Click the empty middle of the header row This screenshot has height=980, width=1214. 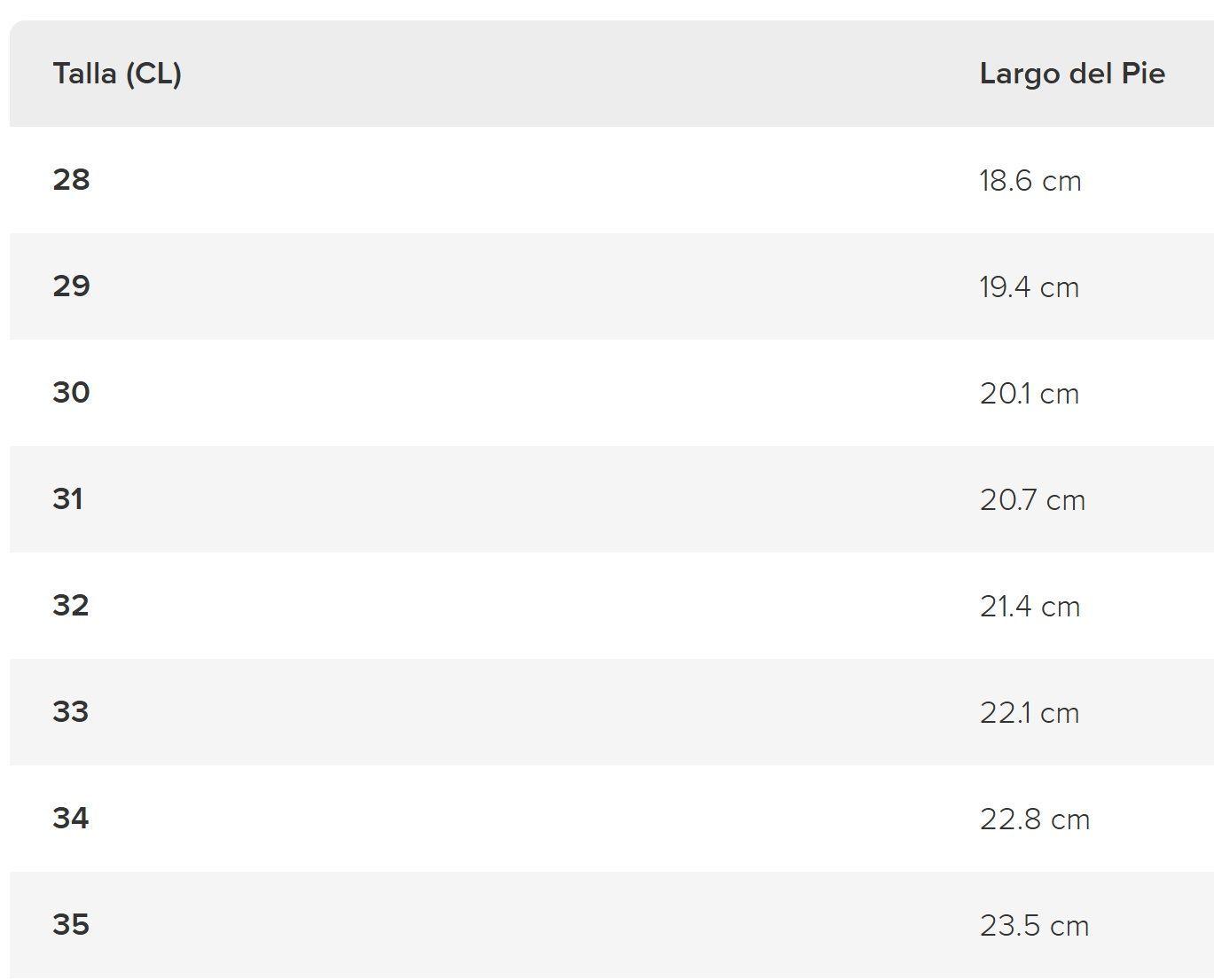[x=576, y=74]
